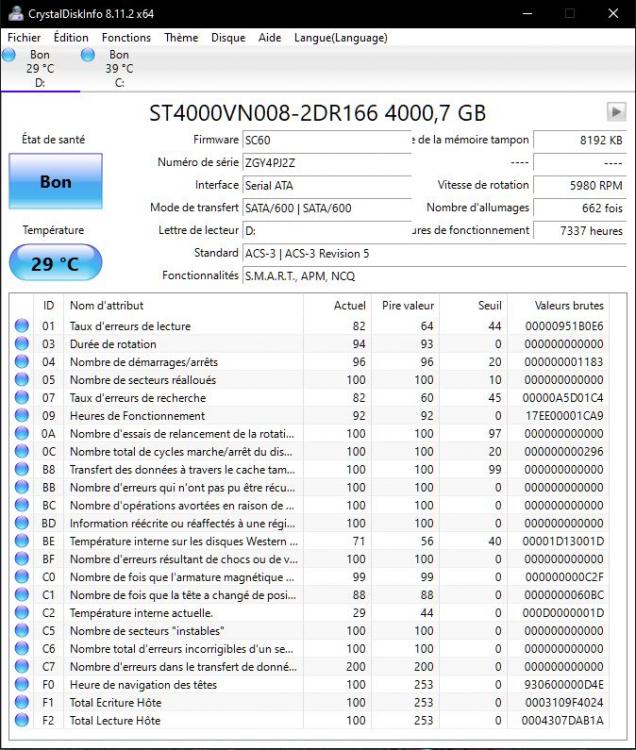The width and height of the screenshot is (636, 750).
Task: Open the Fichier menu
Action: point(24,37)
